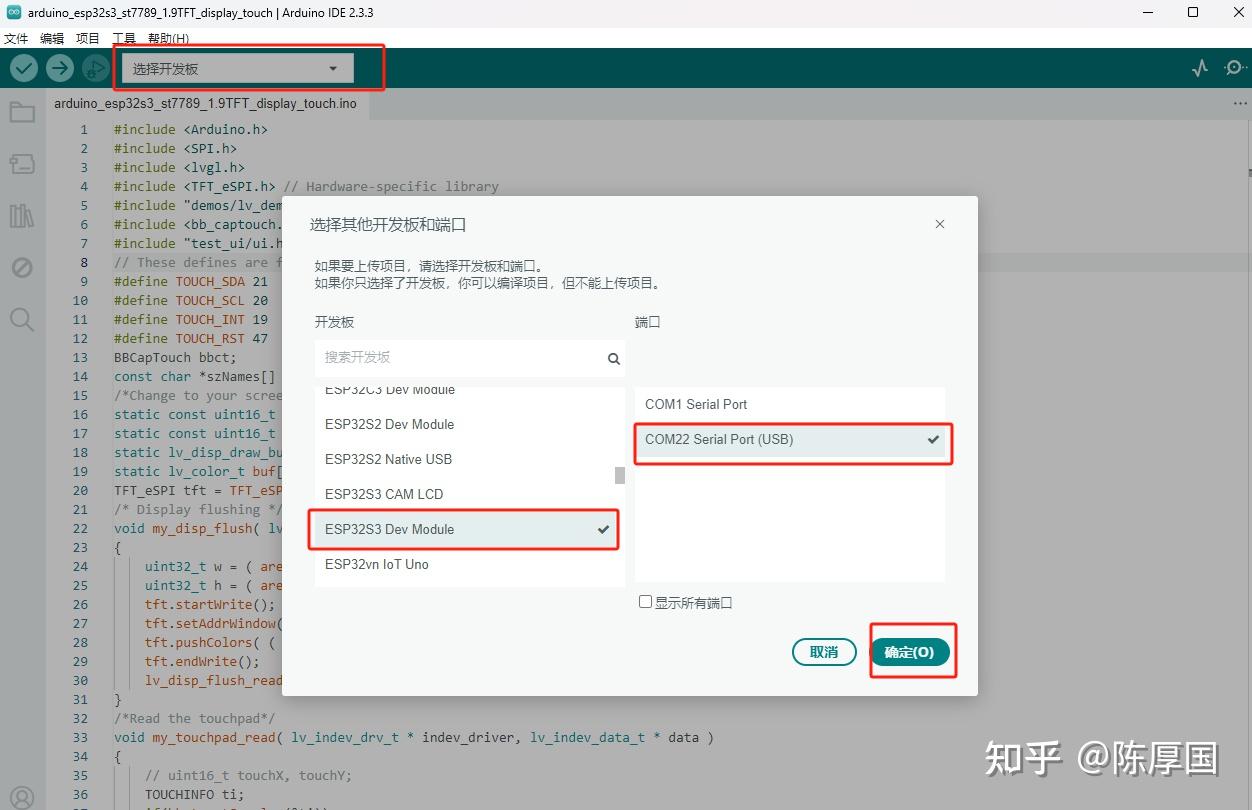Open the 工具 menu
This screenshot has width=1252, height=810.
coord(124,38)
